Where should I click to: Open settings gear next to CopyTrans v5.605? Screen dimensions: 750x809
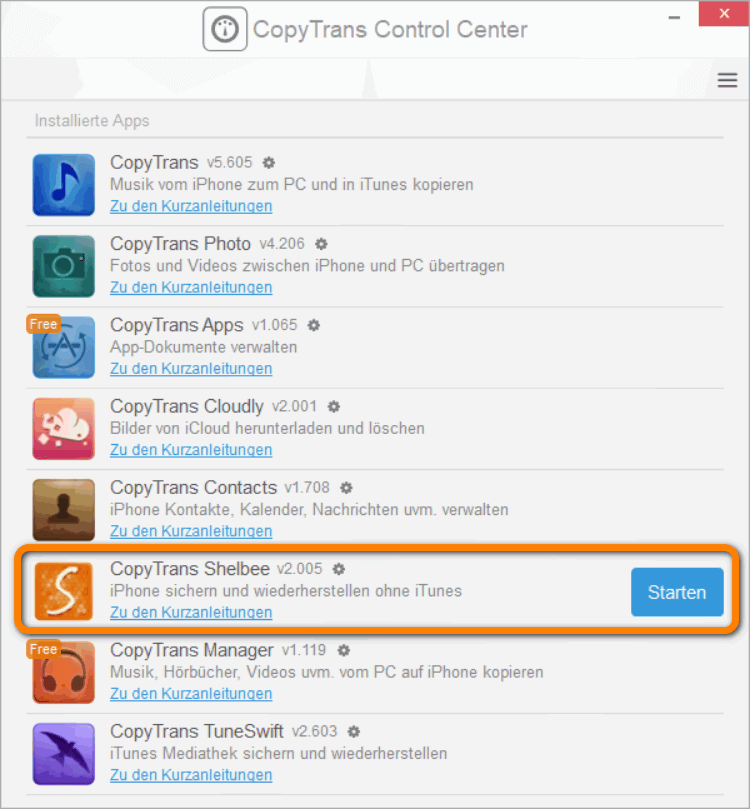[269, 162]
